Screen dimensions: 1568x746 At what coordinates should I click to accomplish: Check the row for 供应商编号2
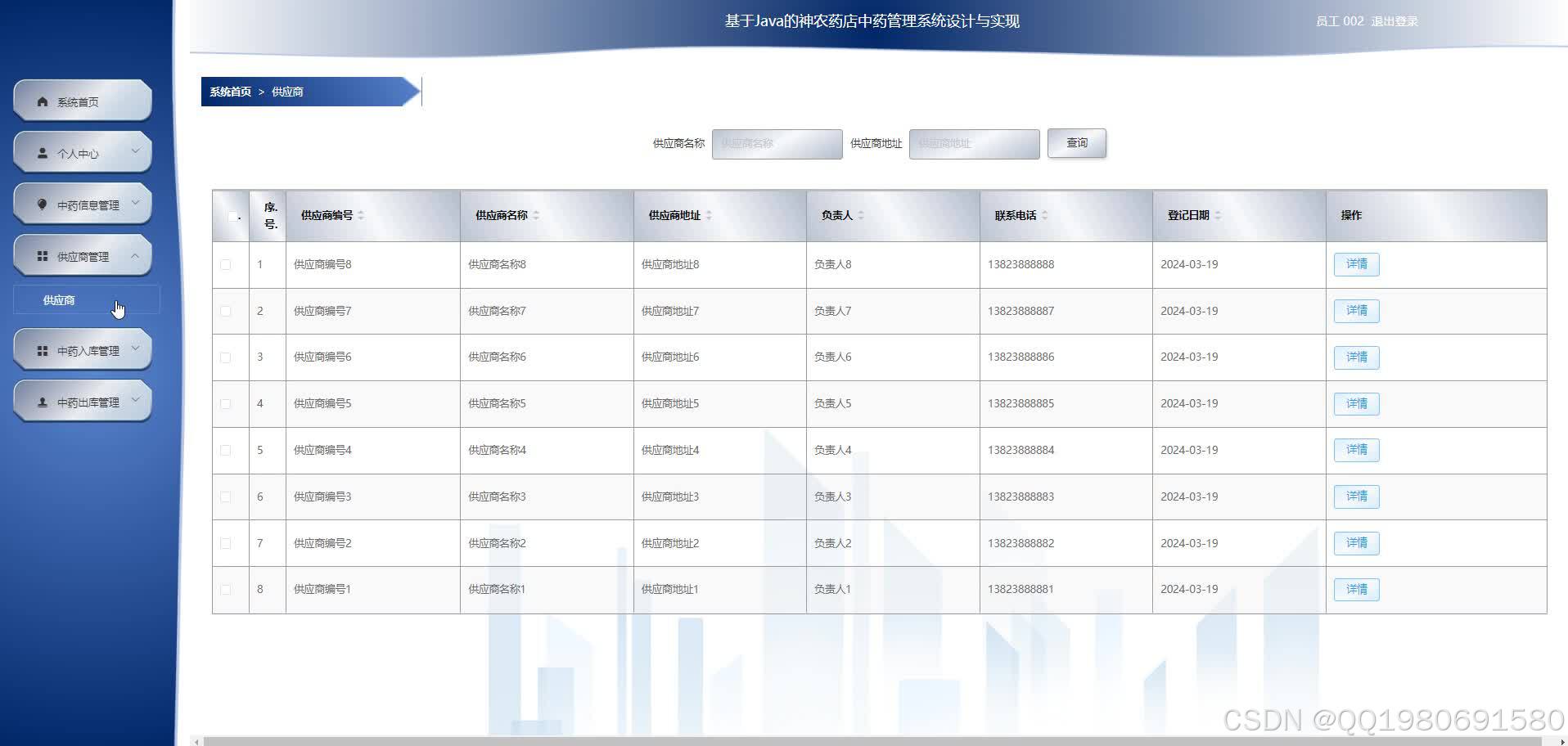click(226, 543)
